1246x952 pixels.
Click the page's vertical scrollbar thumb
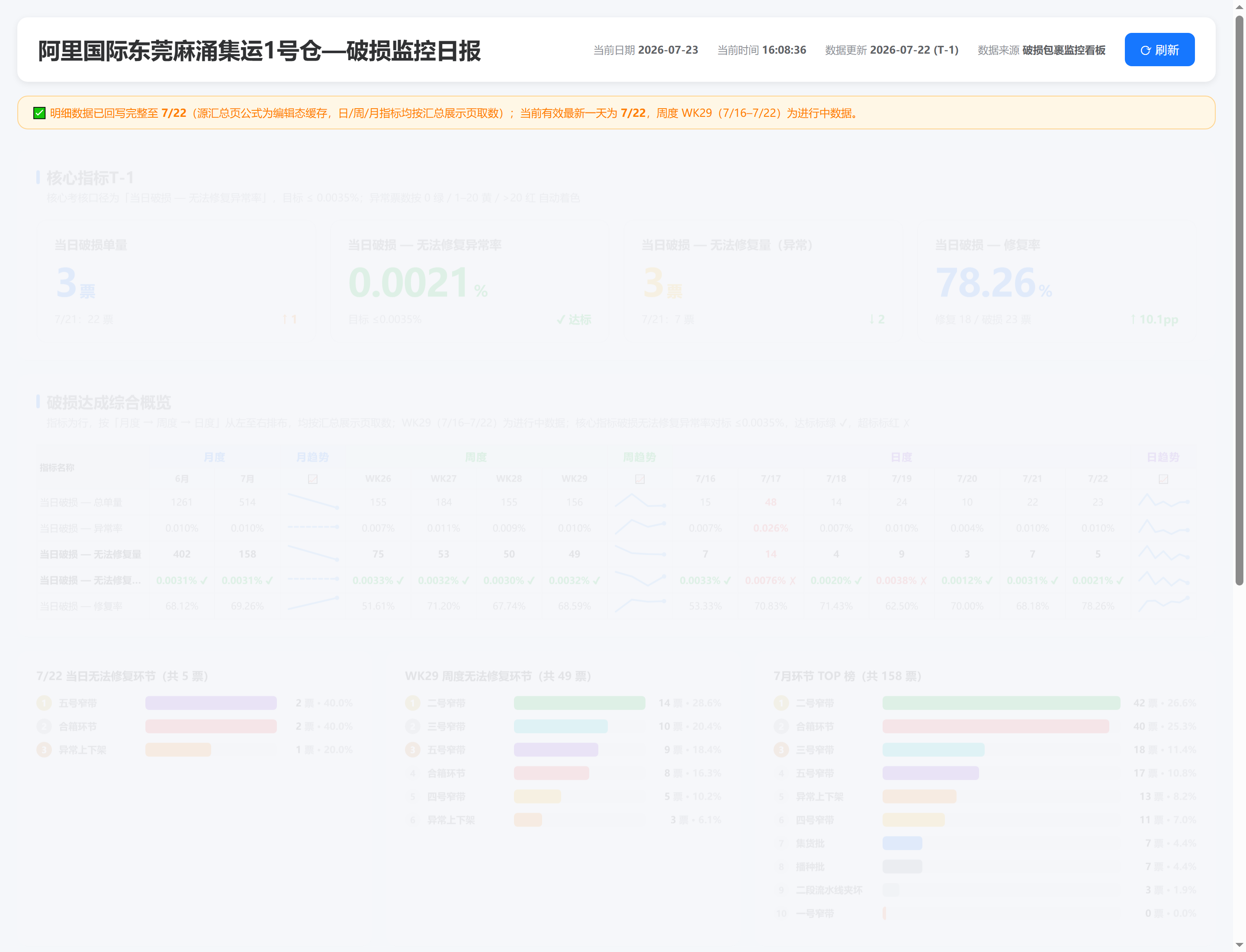1239,300
